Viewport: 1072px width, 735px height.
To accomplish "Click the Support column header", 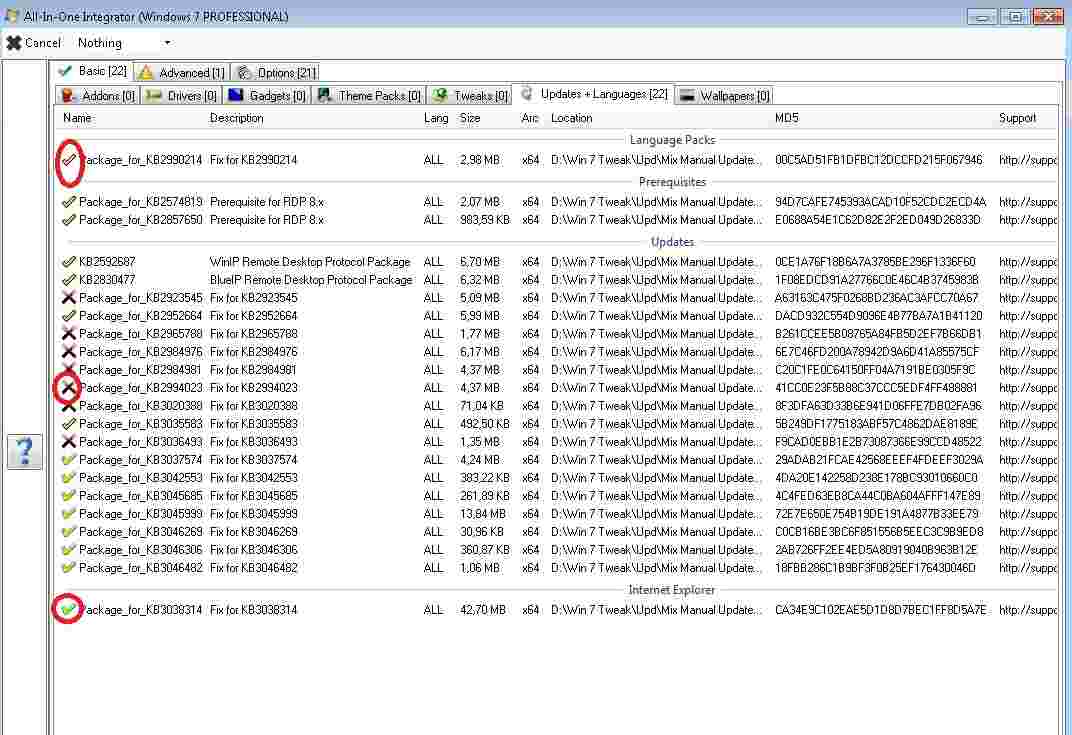I will point(1017,118).
